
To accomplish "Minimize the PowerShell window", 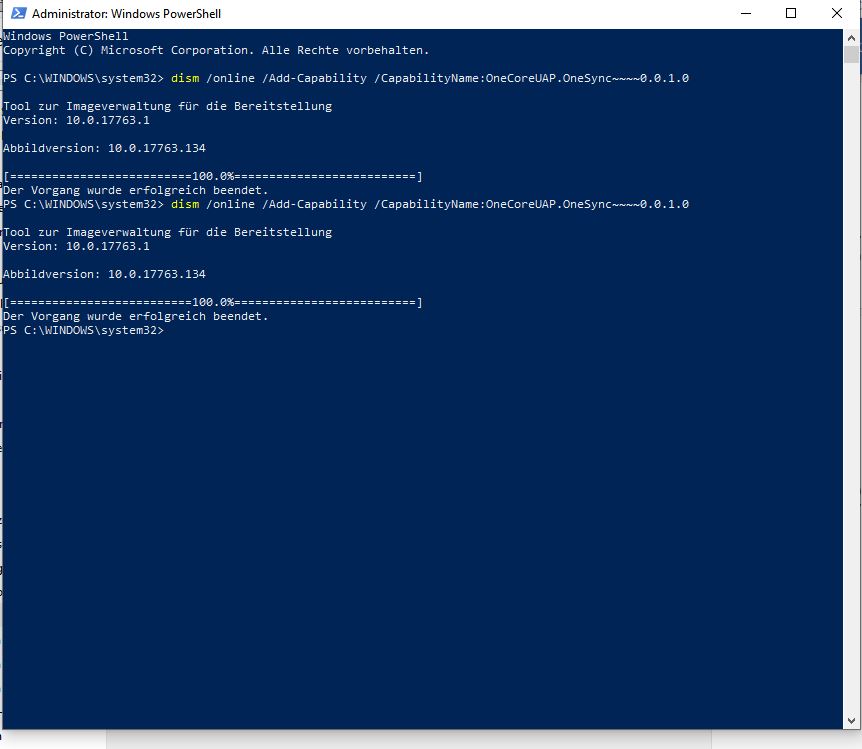I will pos(746,13).
